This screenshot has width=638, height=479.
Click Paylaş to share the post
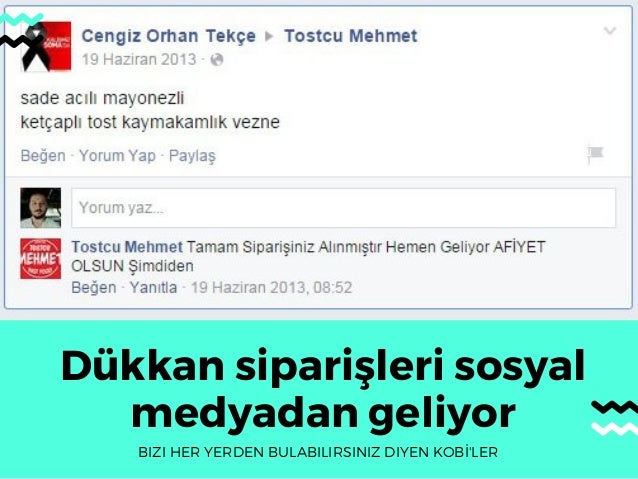click(x=192, y=156)
